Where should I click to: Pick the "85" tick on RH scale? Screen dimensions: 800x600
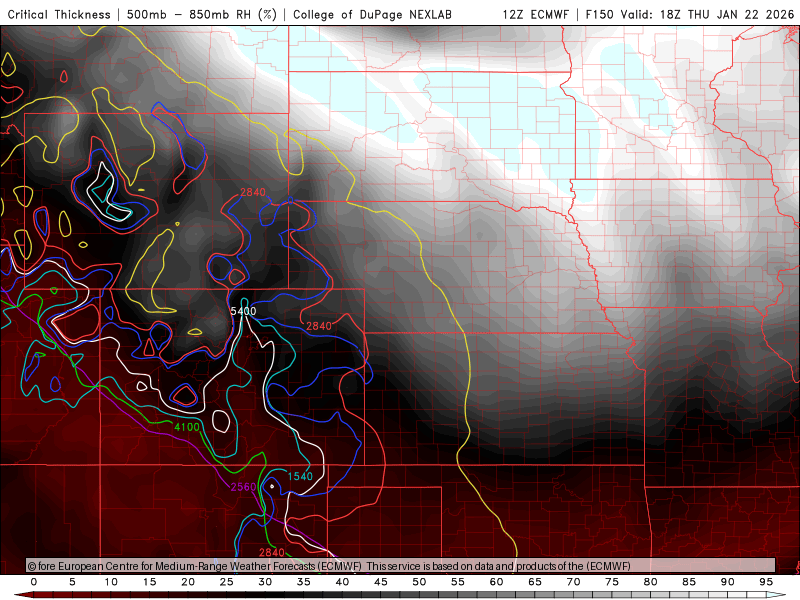pyautogui.click(x=689, y=582)
